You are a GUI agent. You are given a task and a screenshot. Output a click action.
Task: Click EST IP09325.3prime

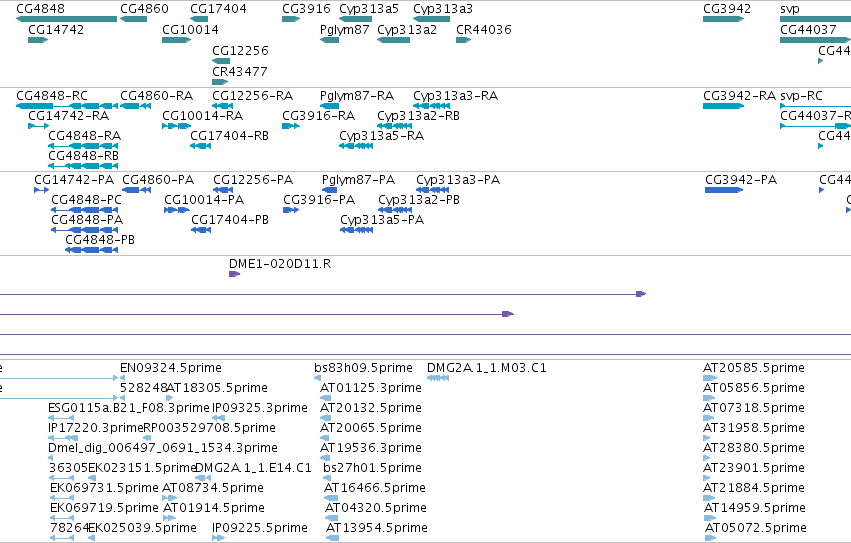218,418
